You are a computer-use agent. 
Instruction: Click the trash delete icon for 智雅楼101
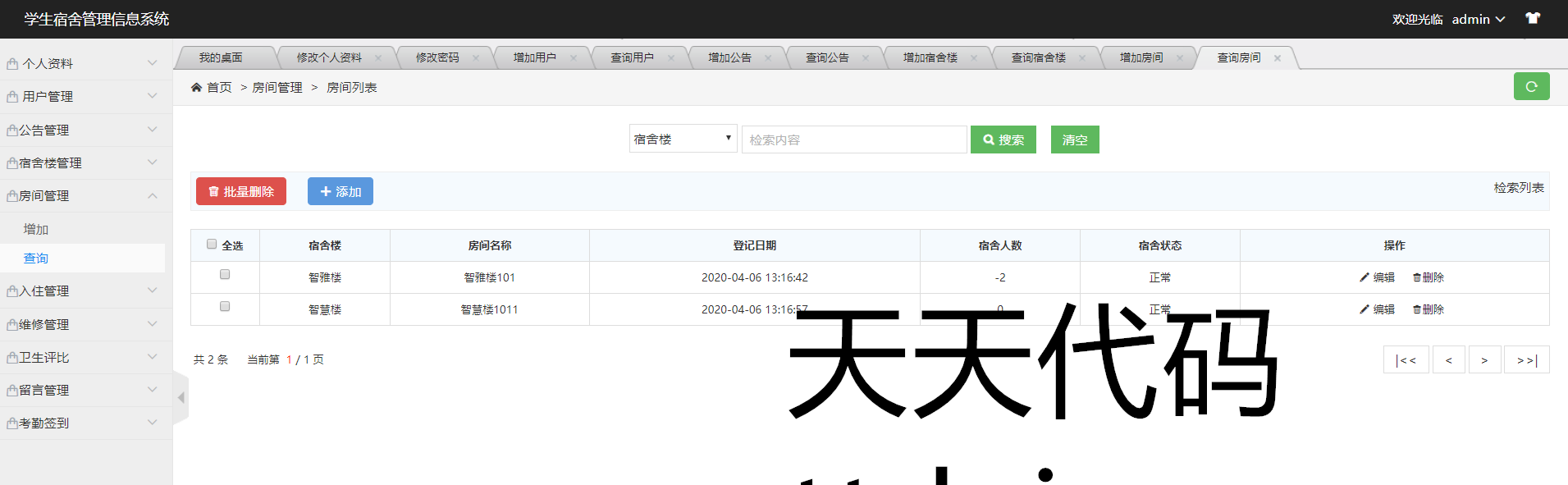point(1416,277)
